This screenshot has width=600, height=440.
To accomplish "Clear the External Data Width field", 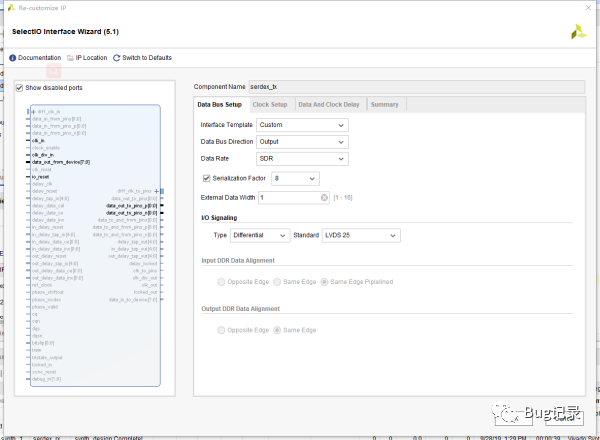I will tap(324, 197).
